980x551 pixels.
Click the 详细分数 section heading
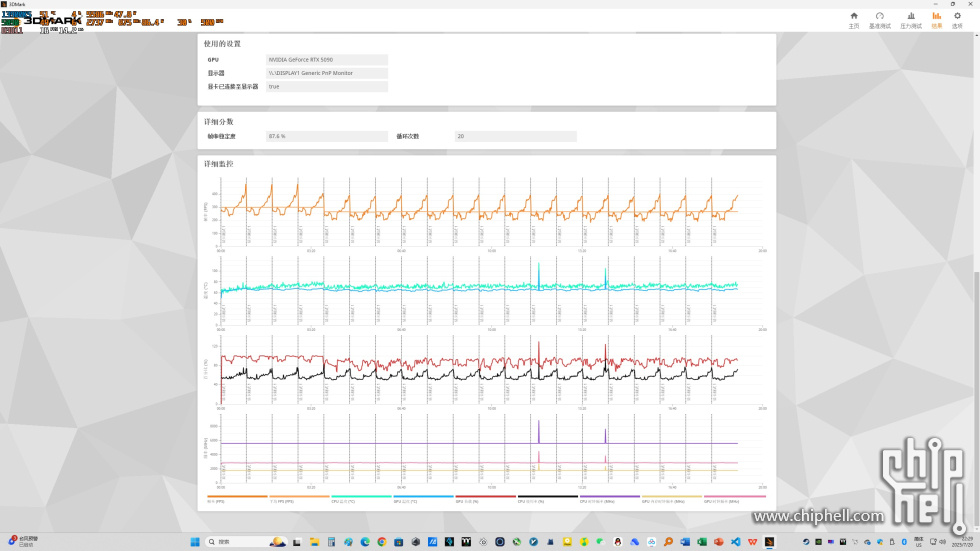point(218,122)
